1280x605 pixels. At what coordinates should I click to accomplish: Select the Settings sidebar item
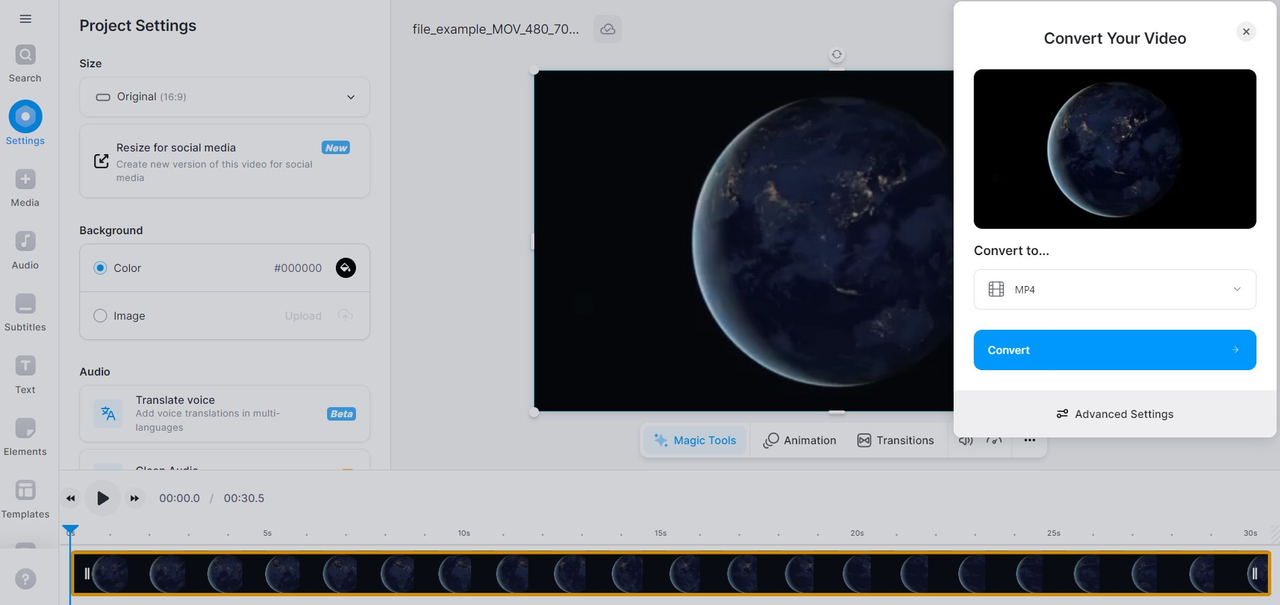(25, 124)
